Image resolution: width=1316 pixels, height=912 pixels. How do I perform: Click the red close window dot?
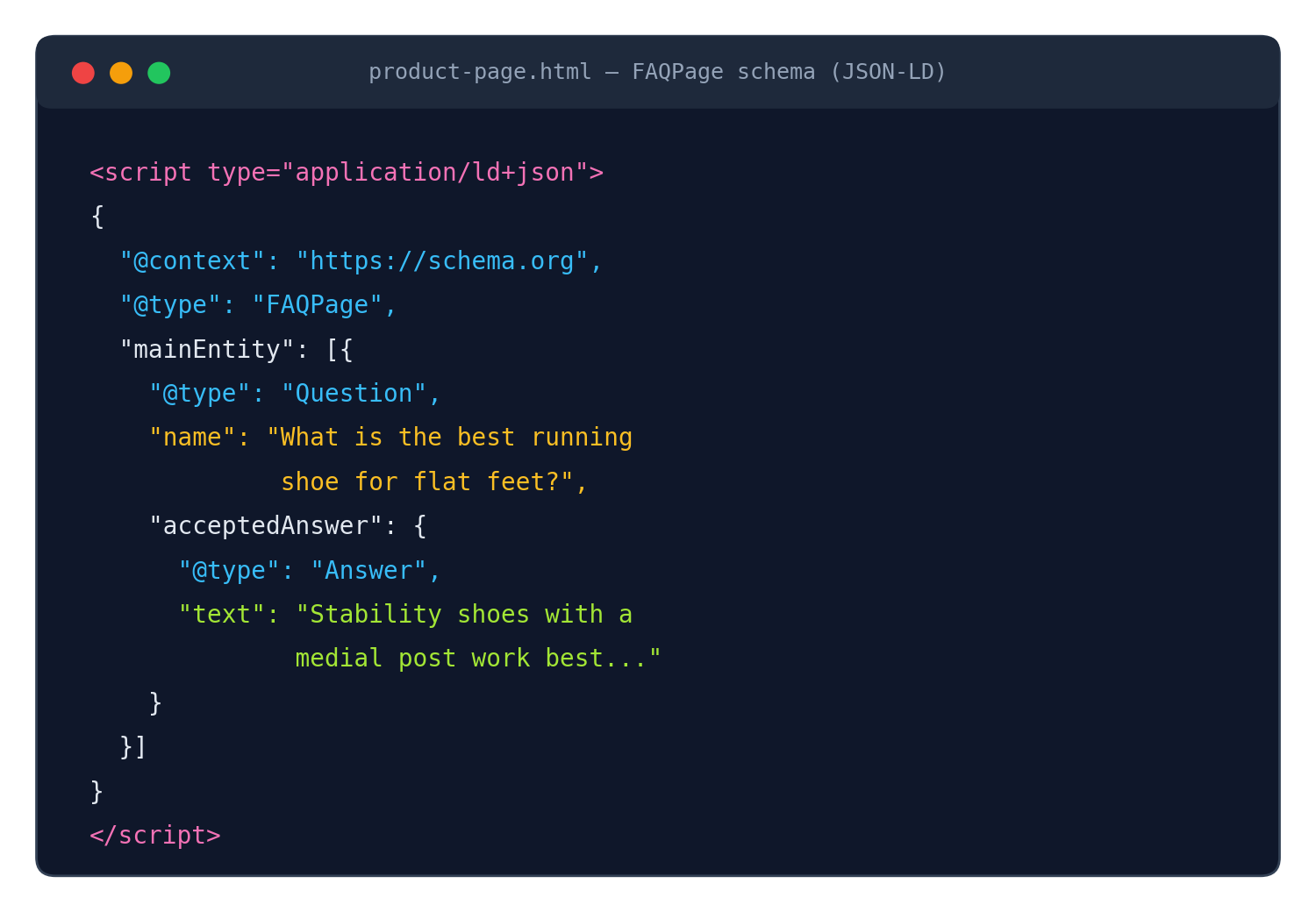pyautogui.click(x=83, y=73)
